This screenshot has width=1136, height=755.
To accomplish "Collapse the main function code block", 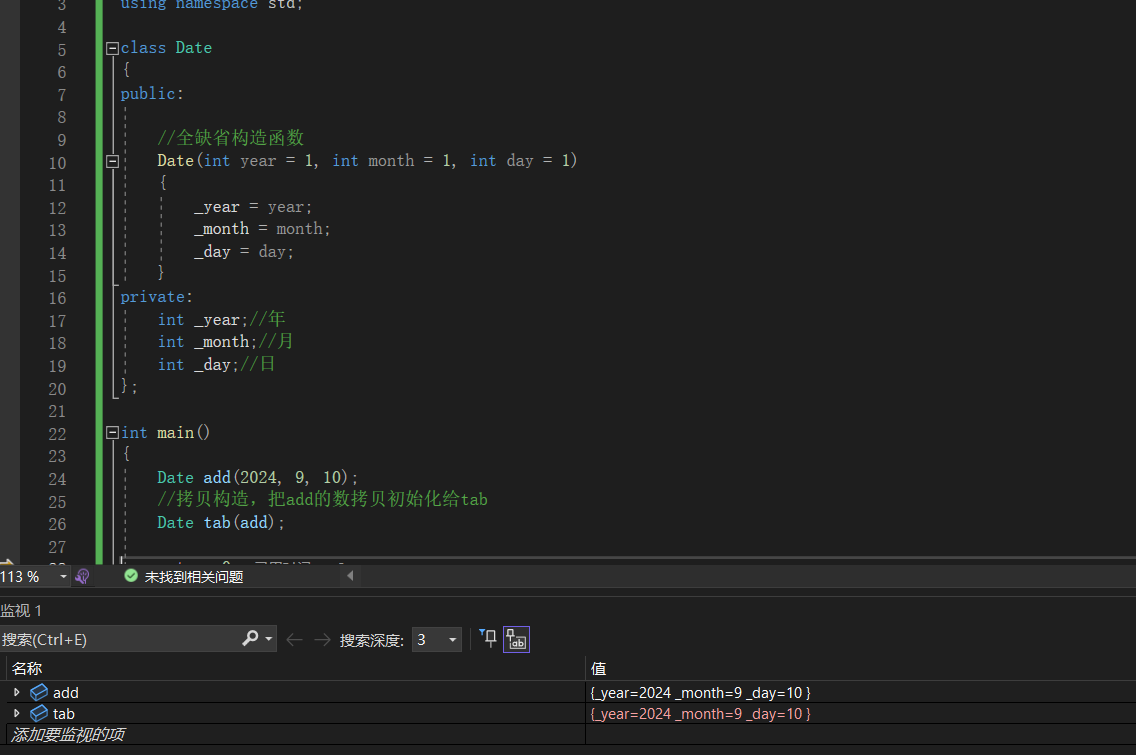I will tap(112, 433).
